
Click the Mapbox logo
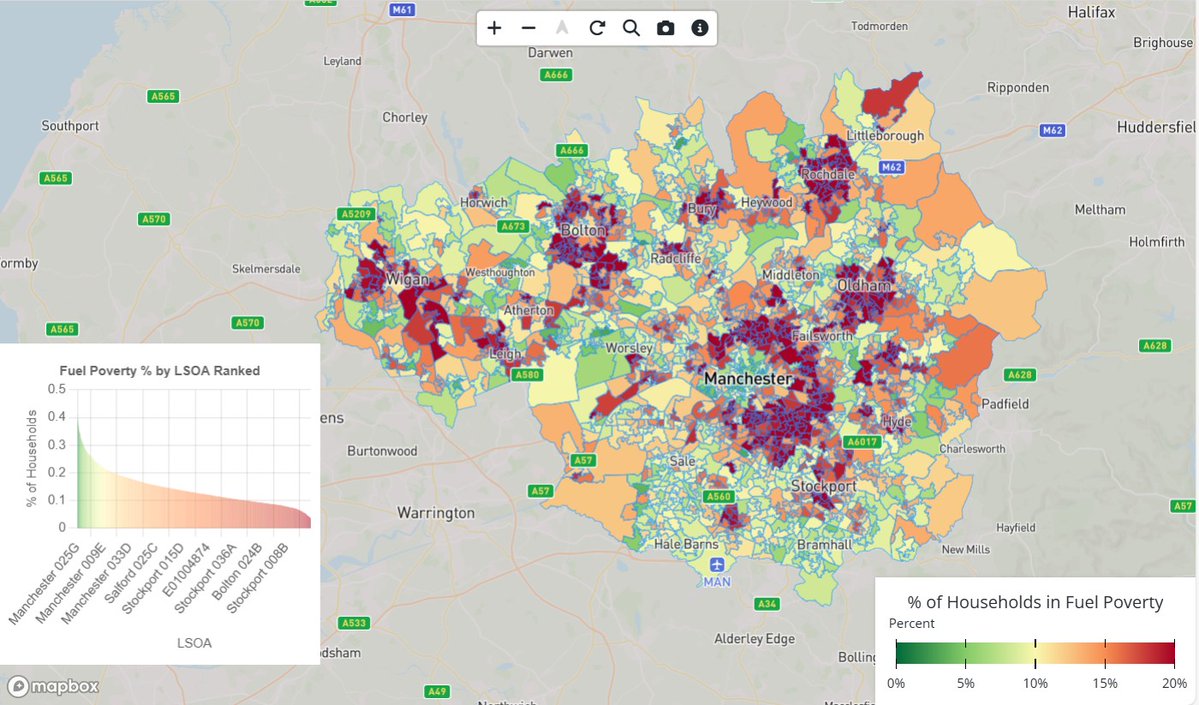53,687
